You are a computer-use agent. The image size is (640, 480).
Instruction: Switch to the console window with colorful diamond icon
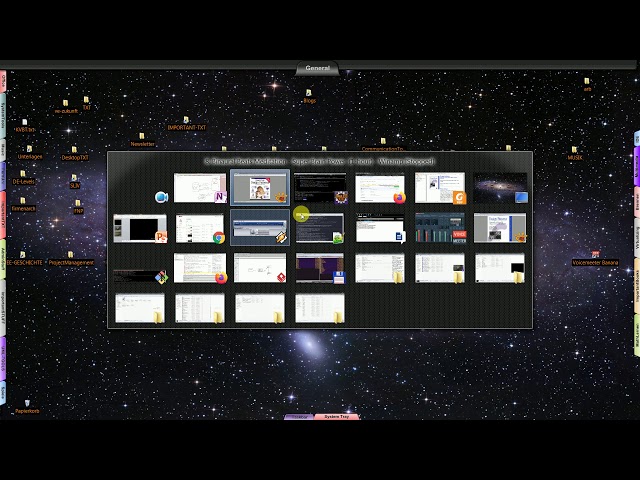coord(140,276)
